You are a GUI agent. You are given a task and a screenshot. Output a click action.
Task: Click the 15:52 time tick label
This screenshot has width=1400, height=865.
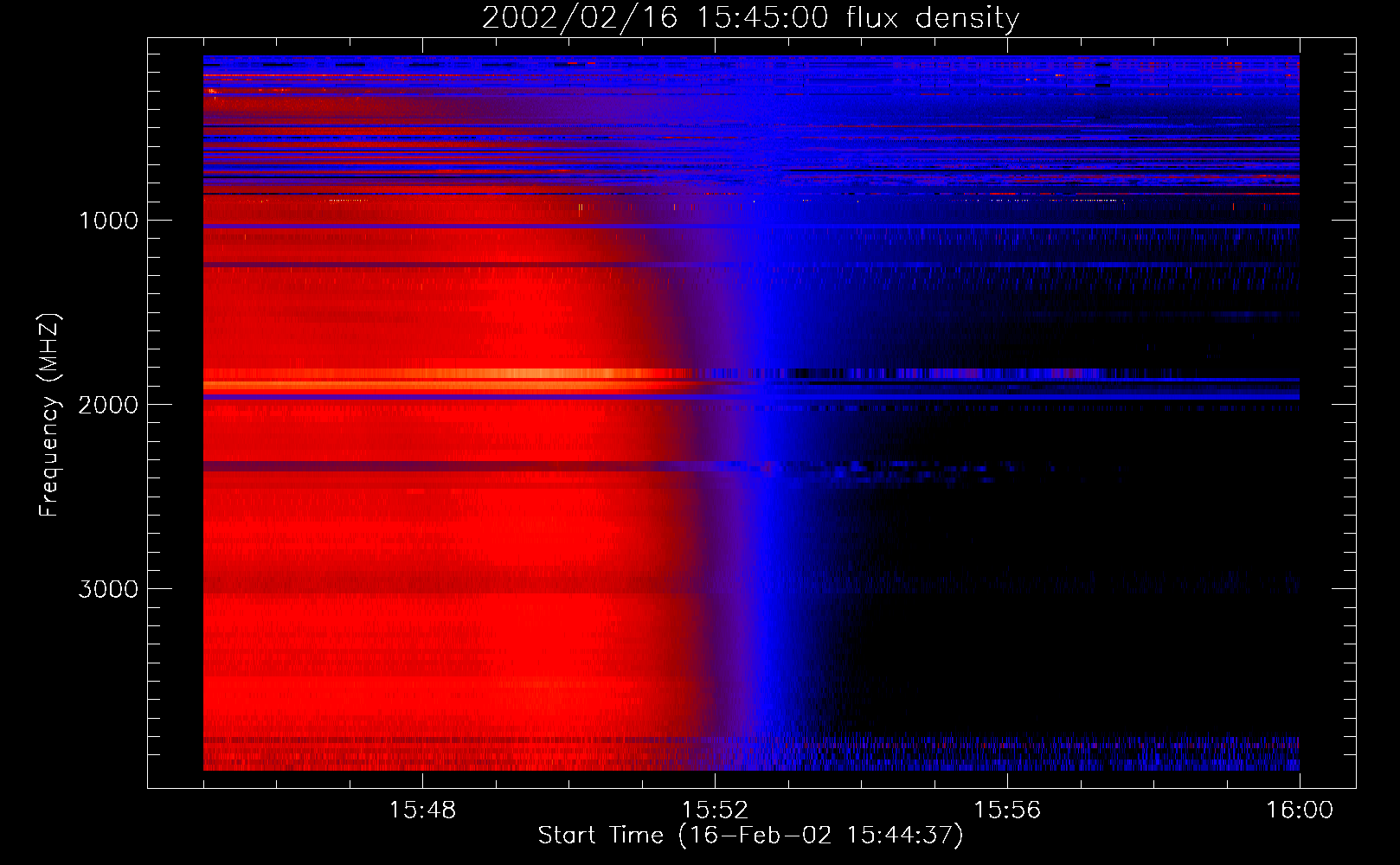point(715,811)
